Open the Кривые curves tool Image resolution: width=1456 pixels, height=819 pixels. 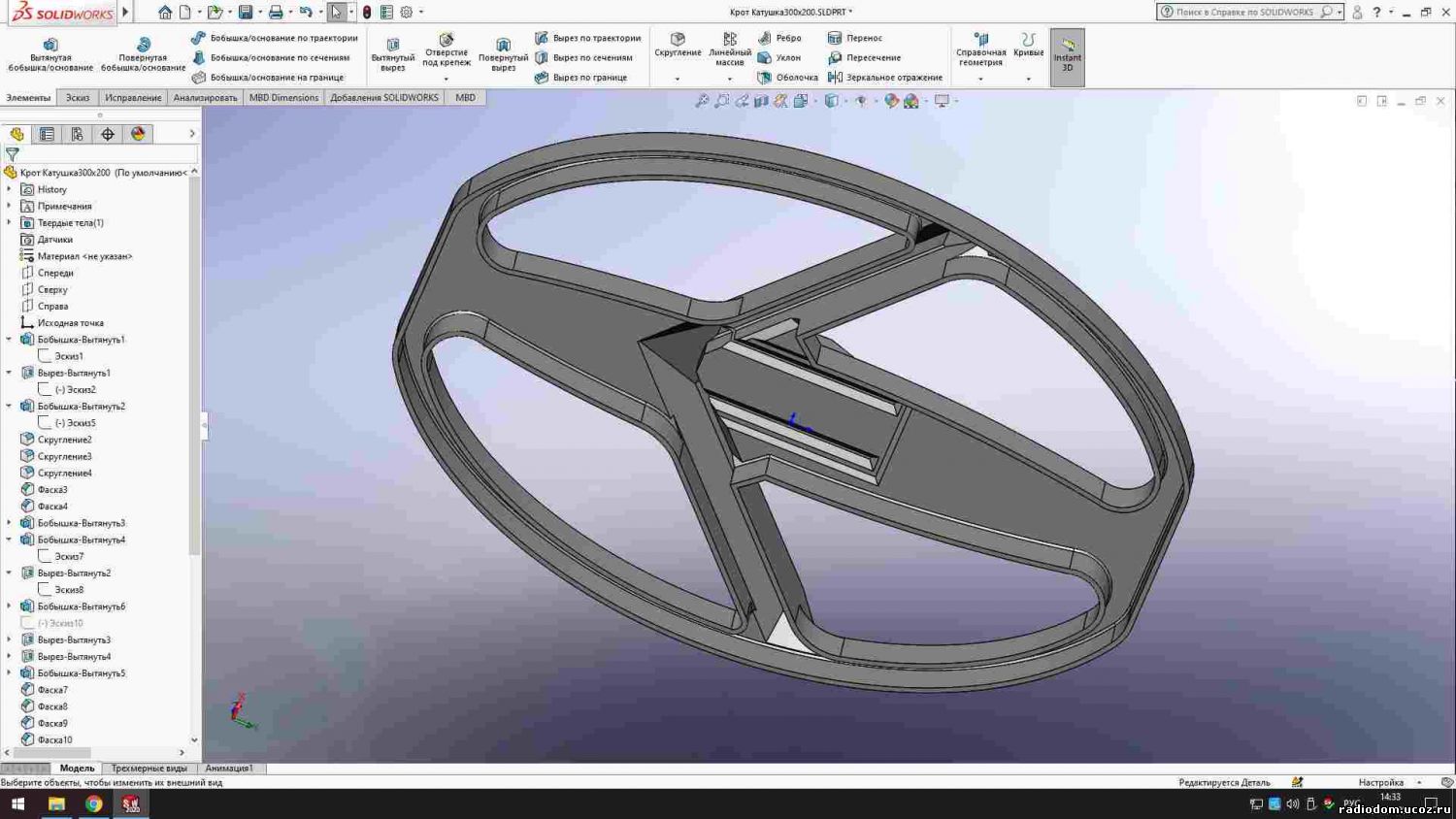point(1028,45)
